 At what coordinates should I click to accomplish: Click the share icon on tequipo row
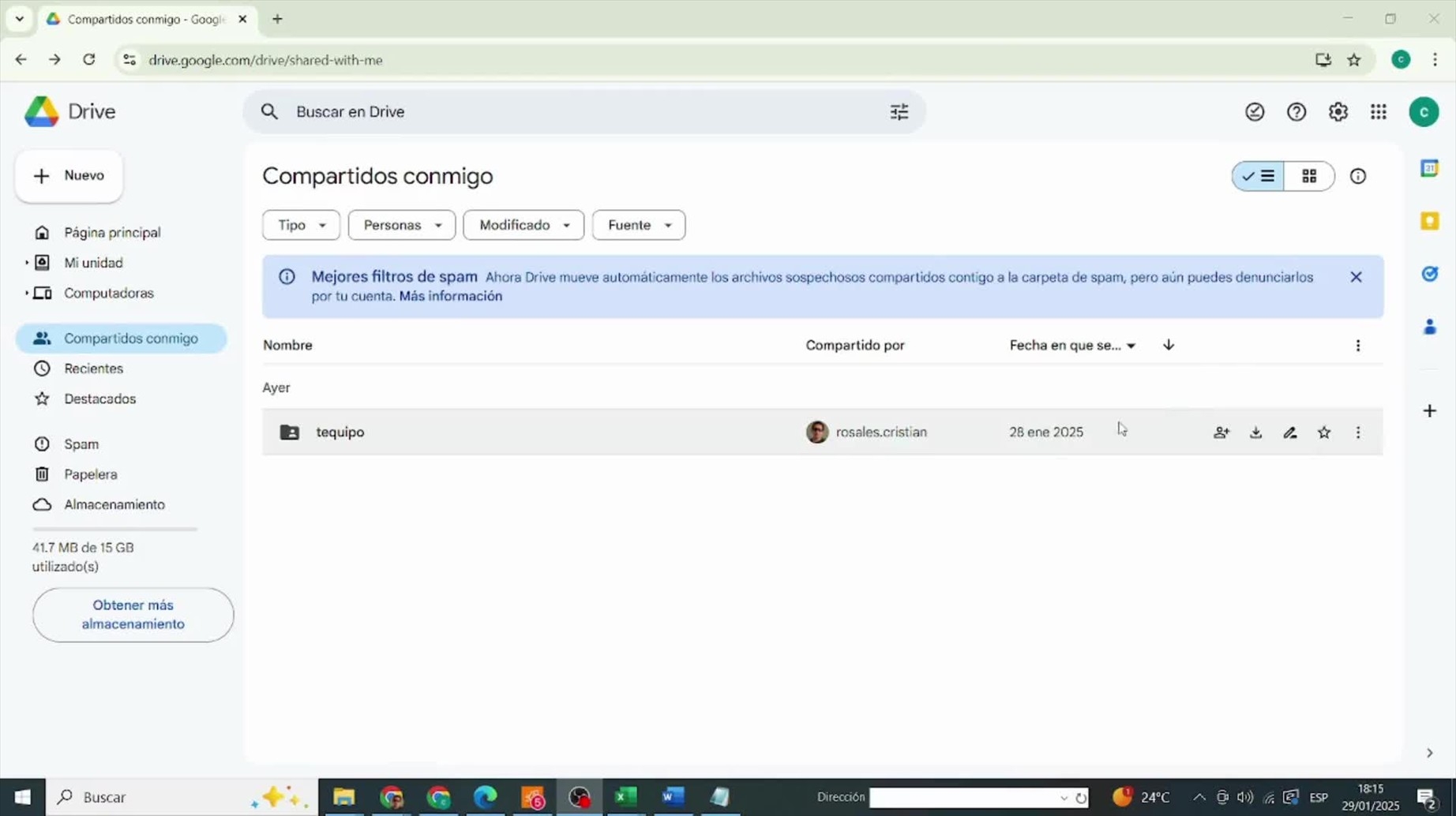tap(1221, 432)
